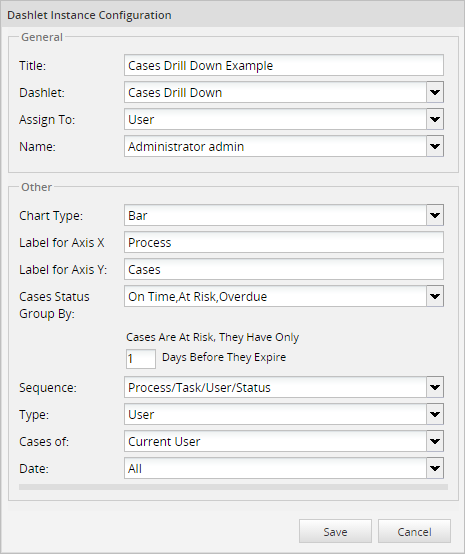
Task: Expand the Cases of dropdown arrow
Action: coord(435,441)
